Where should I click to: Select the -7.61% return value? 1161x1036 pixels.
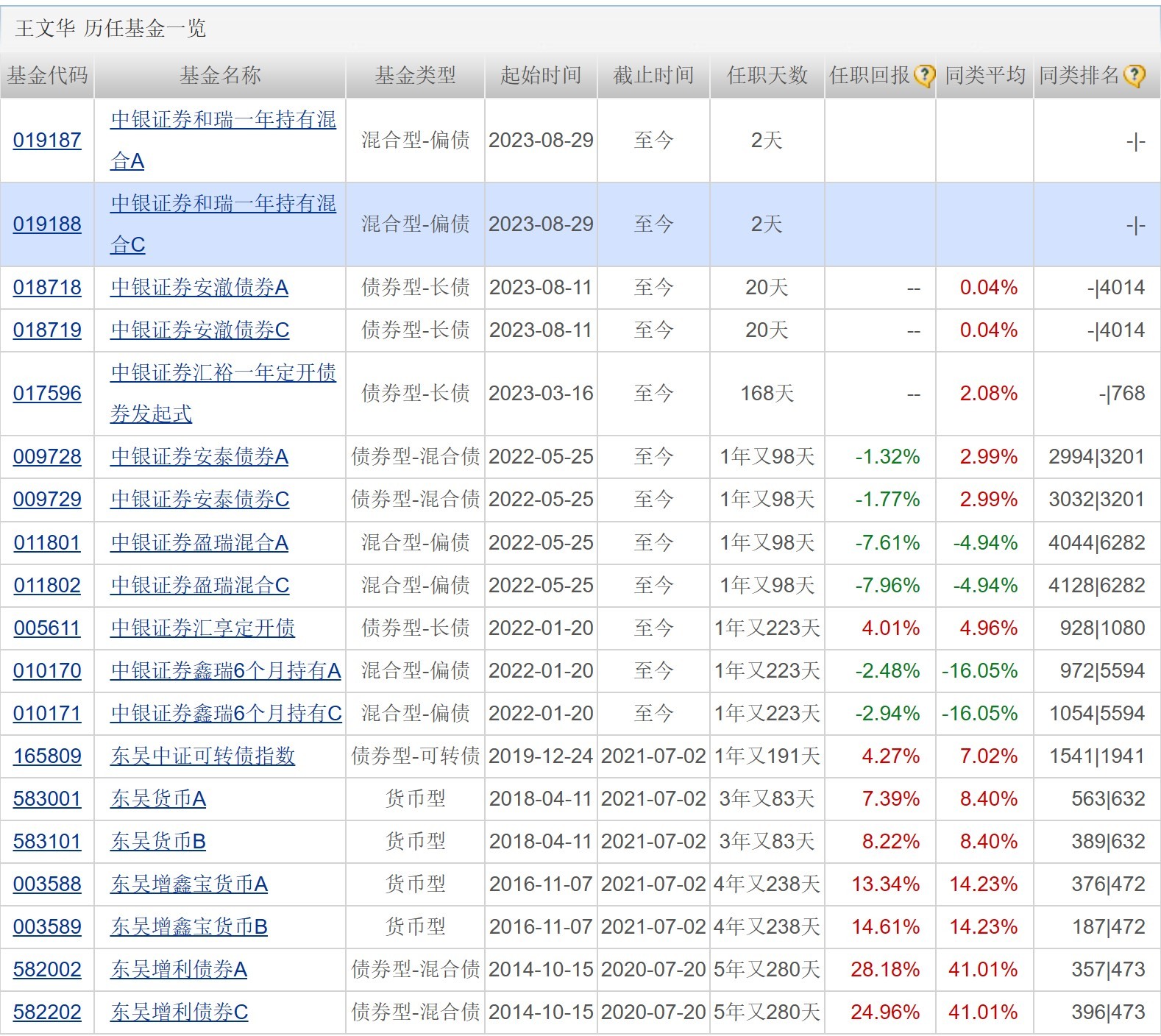[887, 542]
